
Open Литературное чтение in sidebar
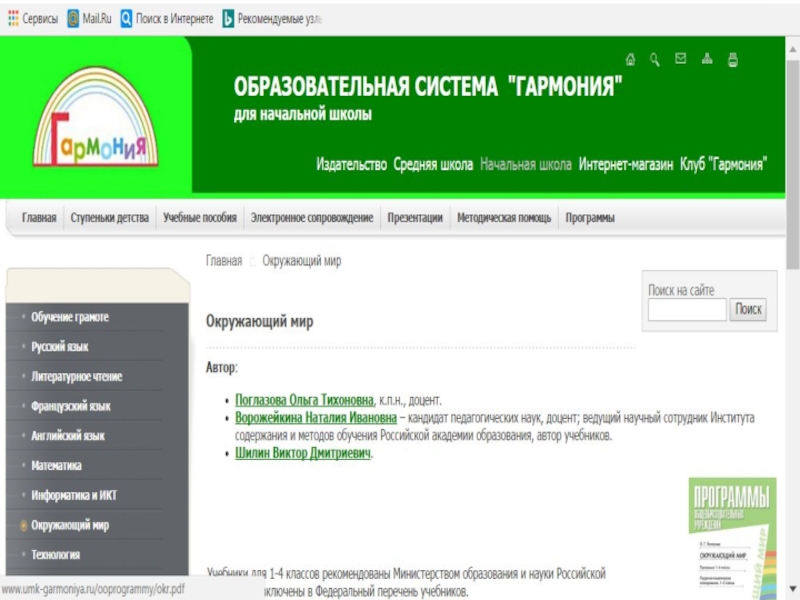(x=77, y=377)
